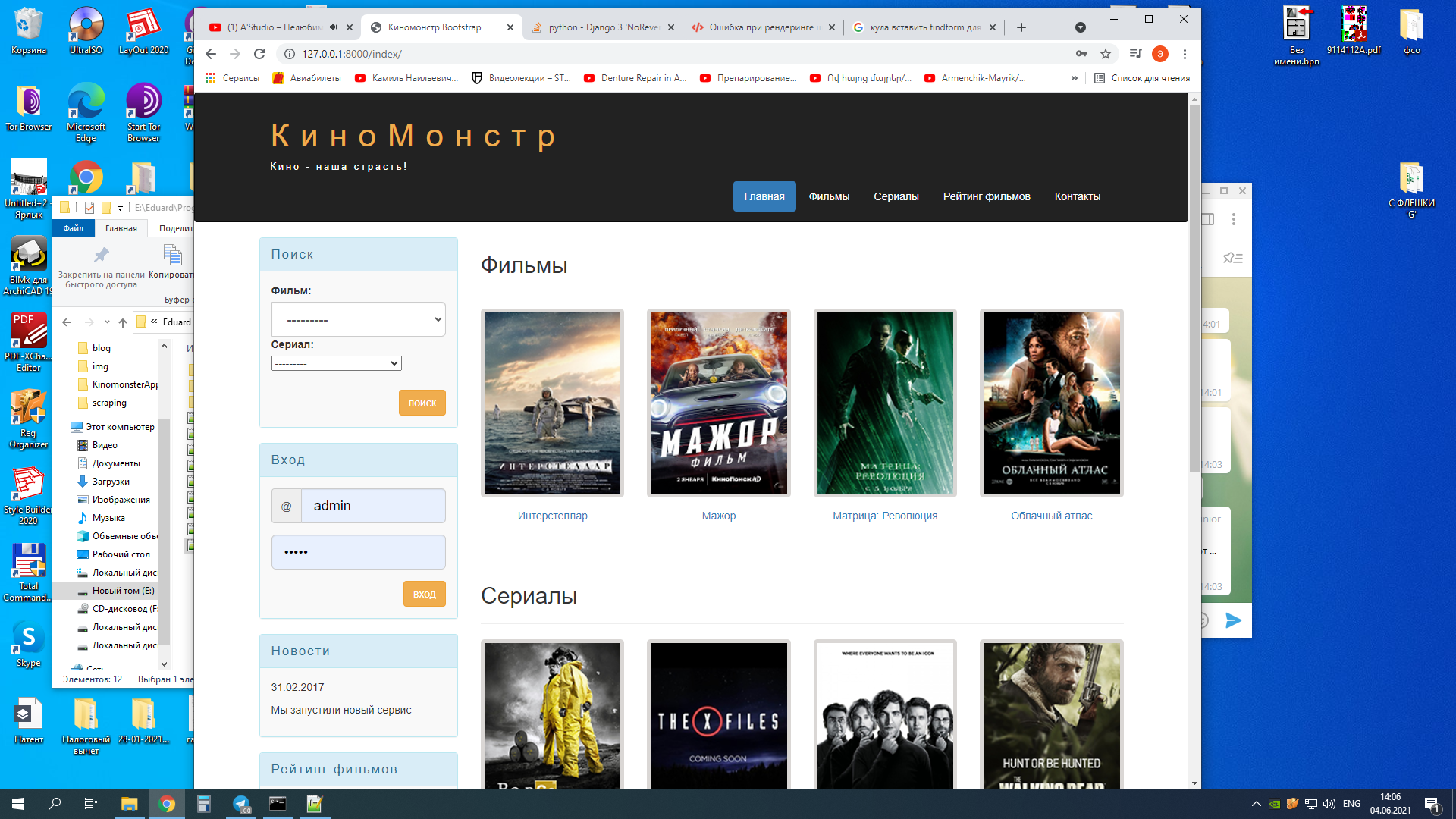Click the Telegram send message arrow
1456x819 pixels.
point(1233,620)
